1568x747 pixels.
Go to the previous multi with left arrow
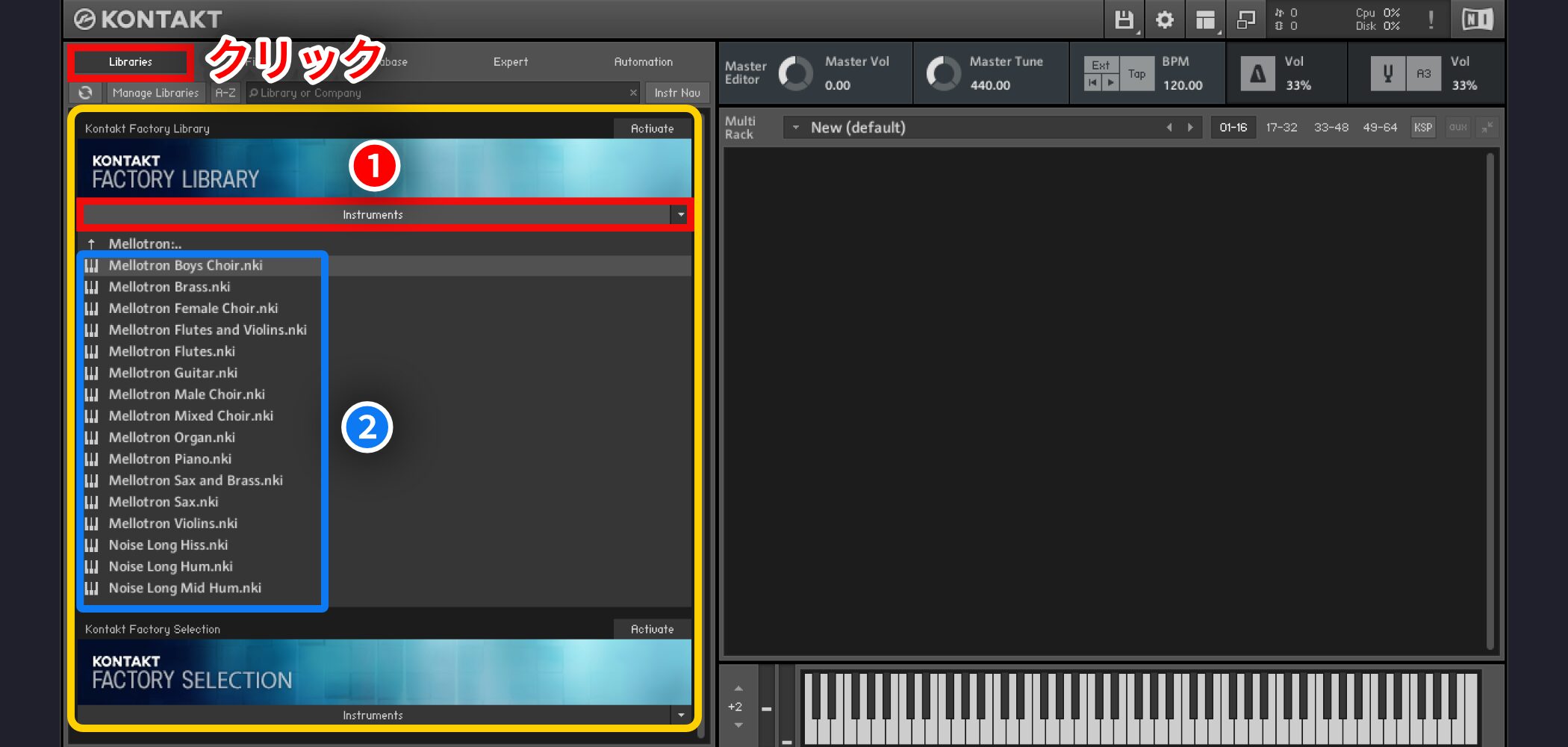[x=1169, y=128]
